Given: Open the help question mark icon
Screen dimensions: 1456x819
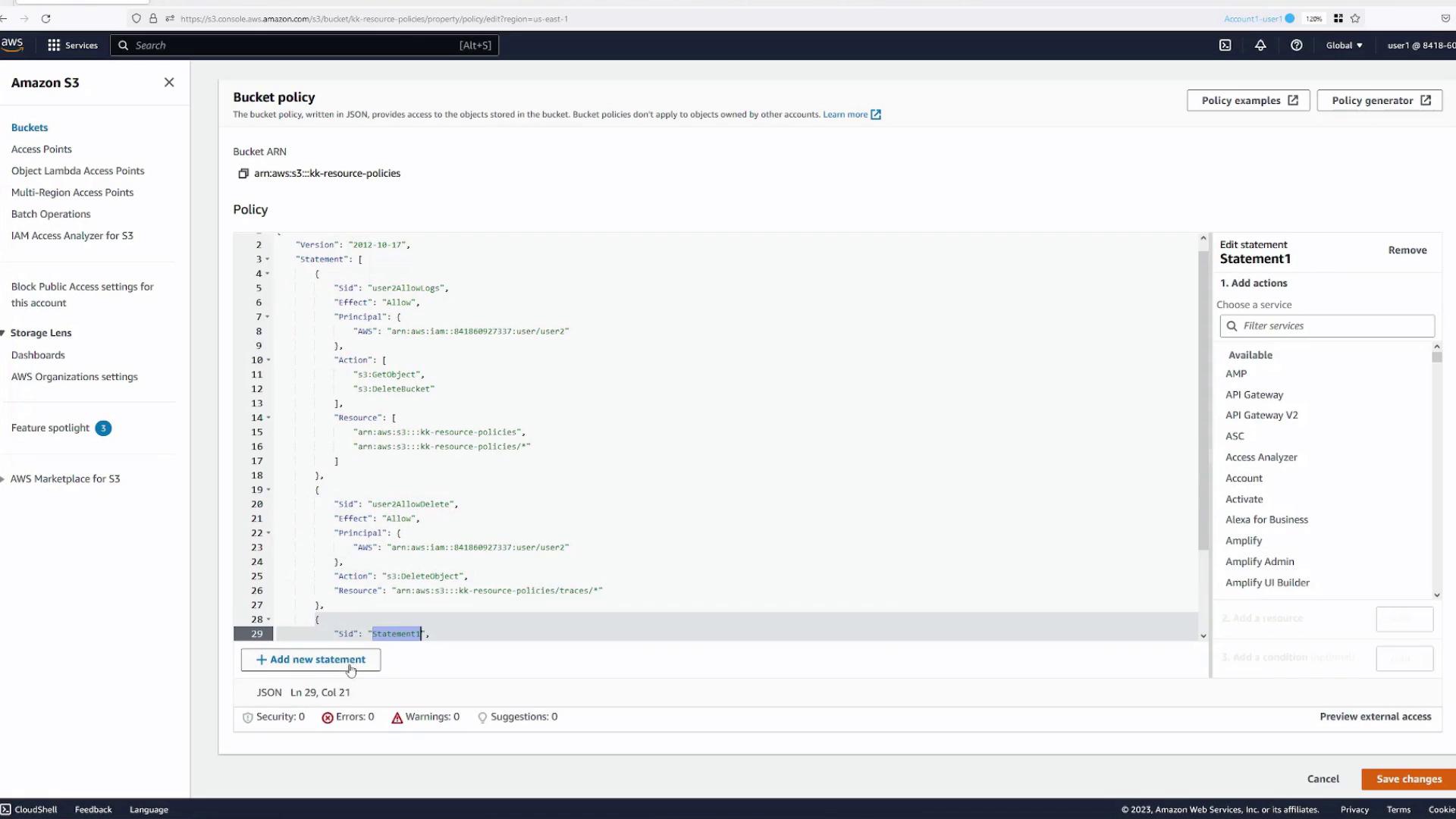Looking at the screenshot, I should coord(1296,45).
